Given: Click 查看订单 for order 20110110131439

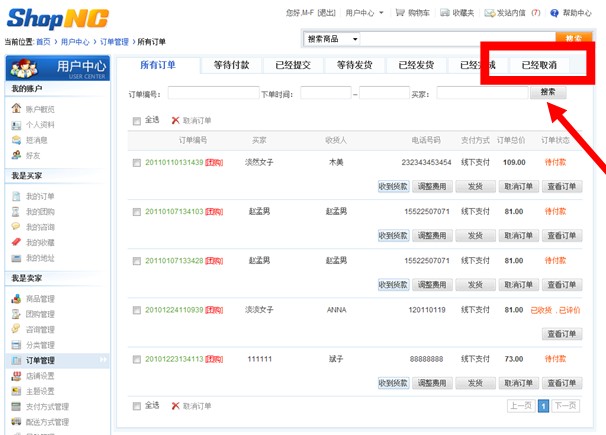Looking at the screenshot, I should (562, 187).
